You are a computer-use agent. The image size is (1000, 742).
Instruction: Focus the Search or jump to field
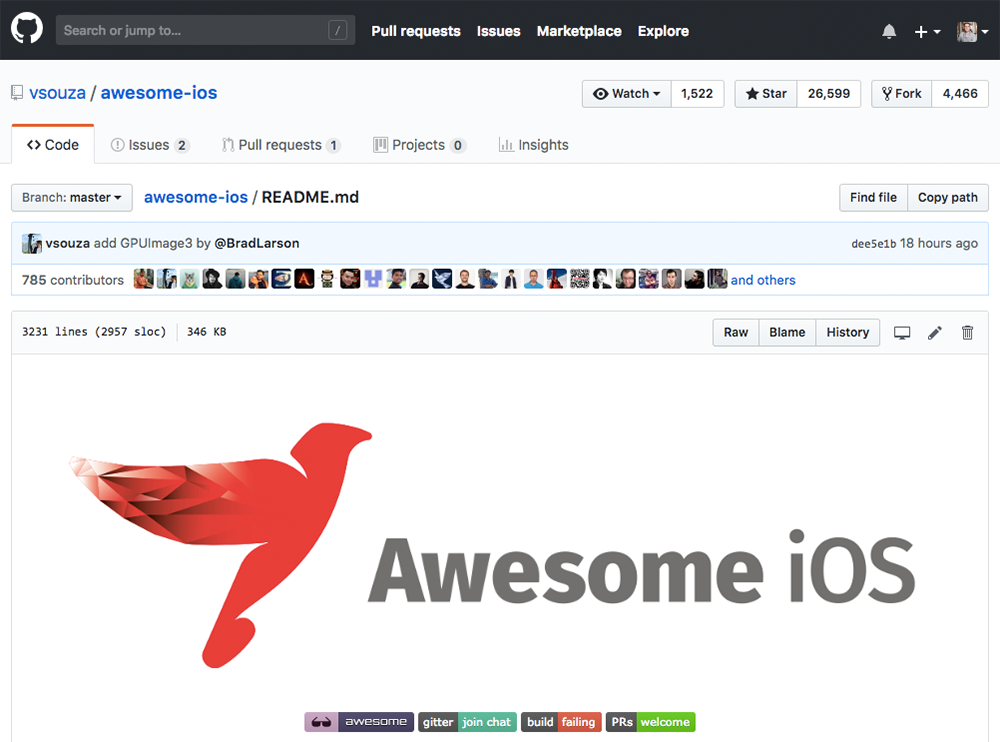[x=205, y=30]
